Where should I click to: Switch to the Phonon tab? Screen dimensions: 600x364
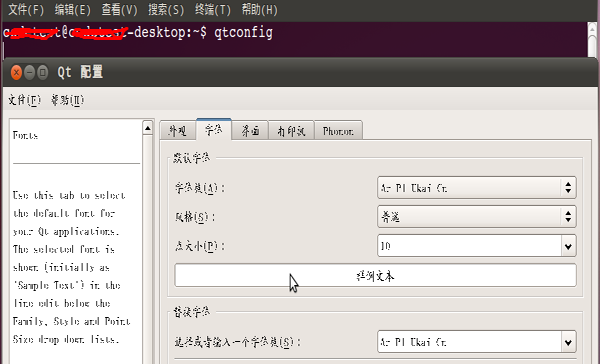tap(338, 131)
